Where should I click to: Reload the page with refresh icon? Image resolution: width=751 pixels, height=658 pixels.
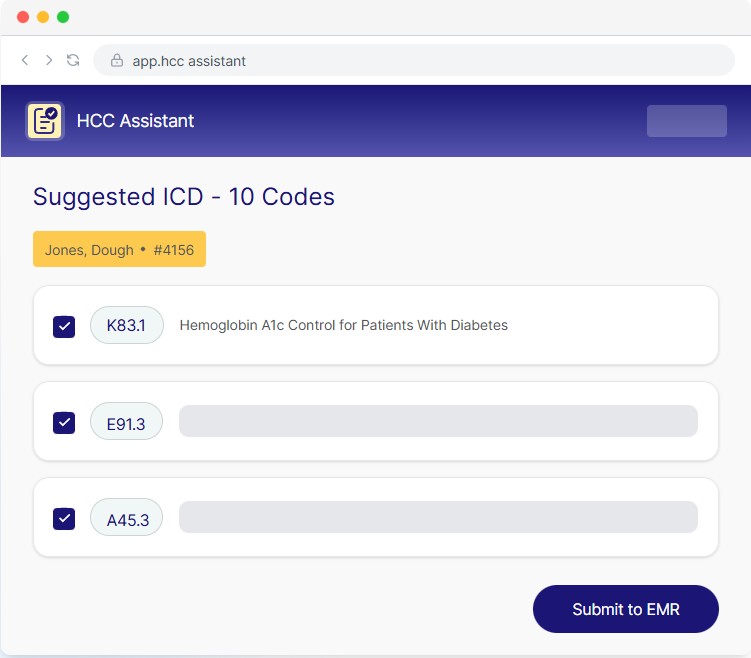[73, 60]
